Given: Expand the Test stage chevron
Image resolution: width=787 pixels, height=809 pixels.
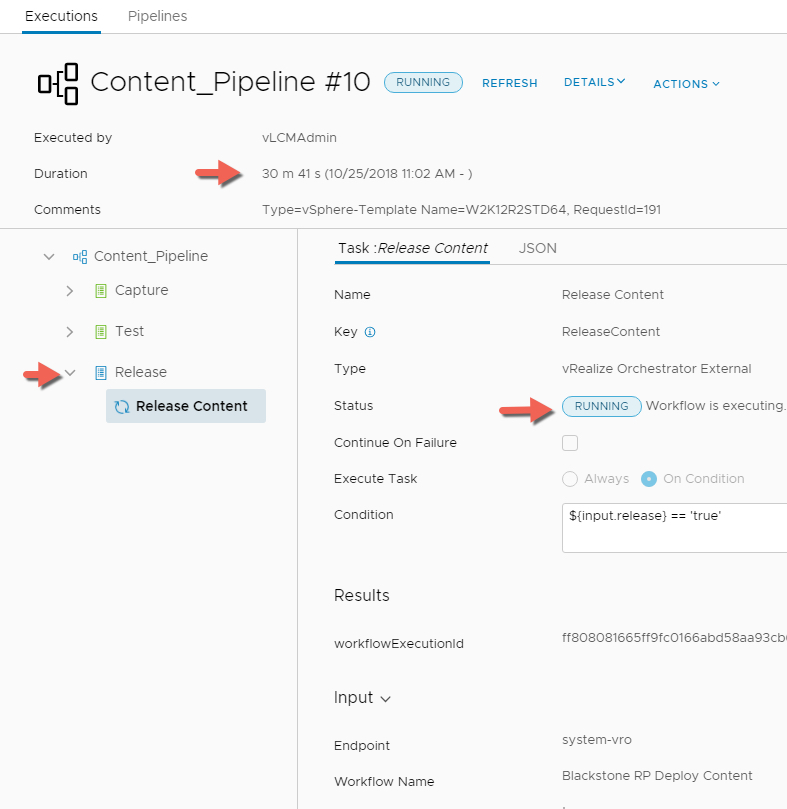Looking at the screenshot, I should coord(69,332).
